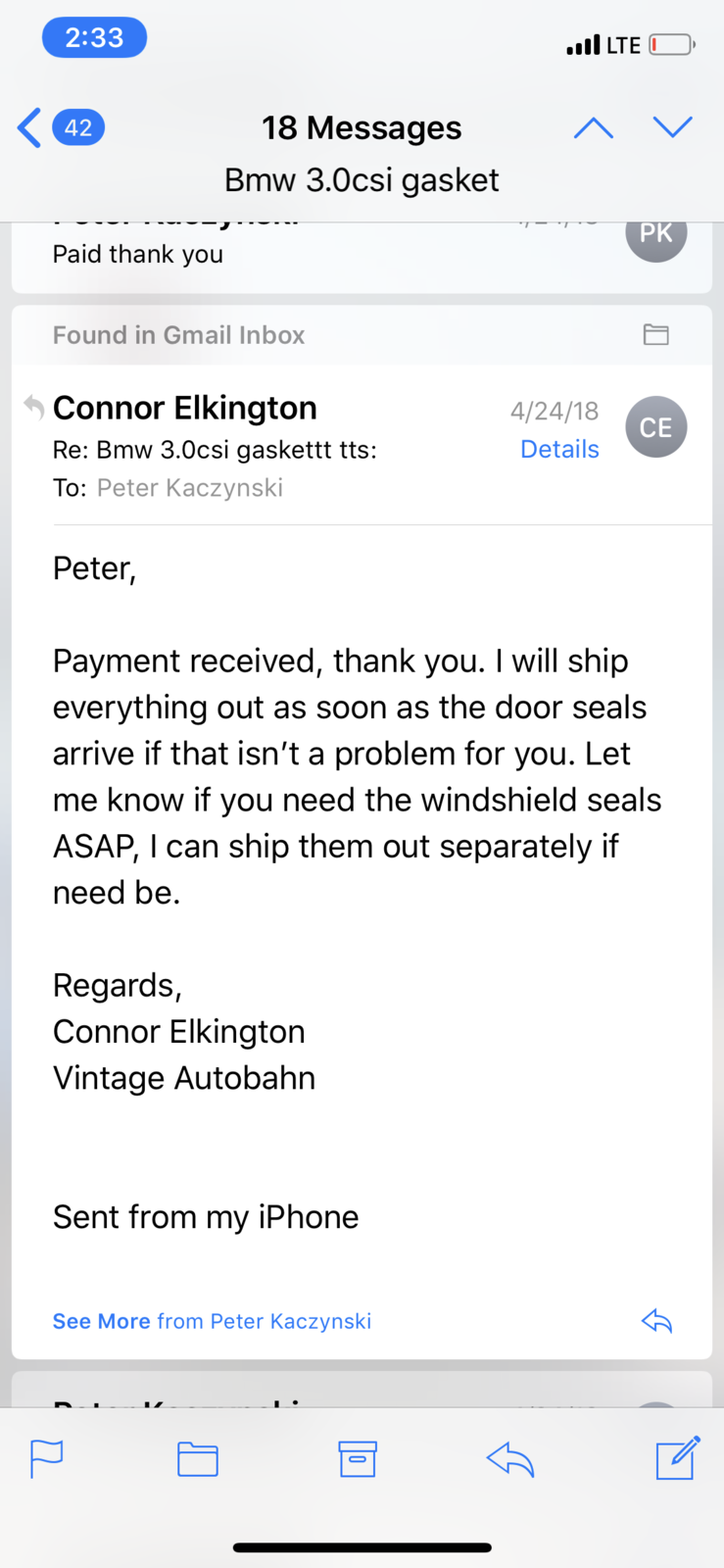Tap the back arrow to mailbox

[x=29, y=128]
